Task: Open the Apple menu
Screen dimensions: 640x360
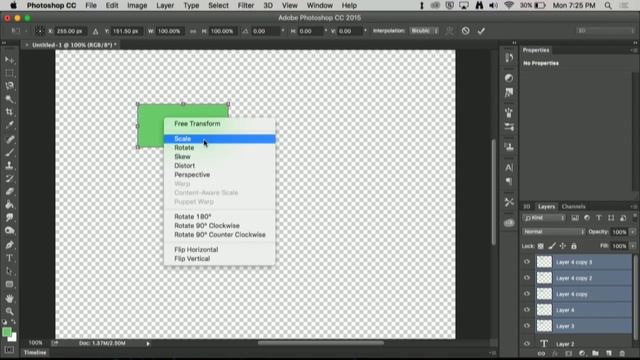Action: click(x=13, y=5)
